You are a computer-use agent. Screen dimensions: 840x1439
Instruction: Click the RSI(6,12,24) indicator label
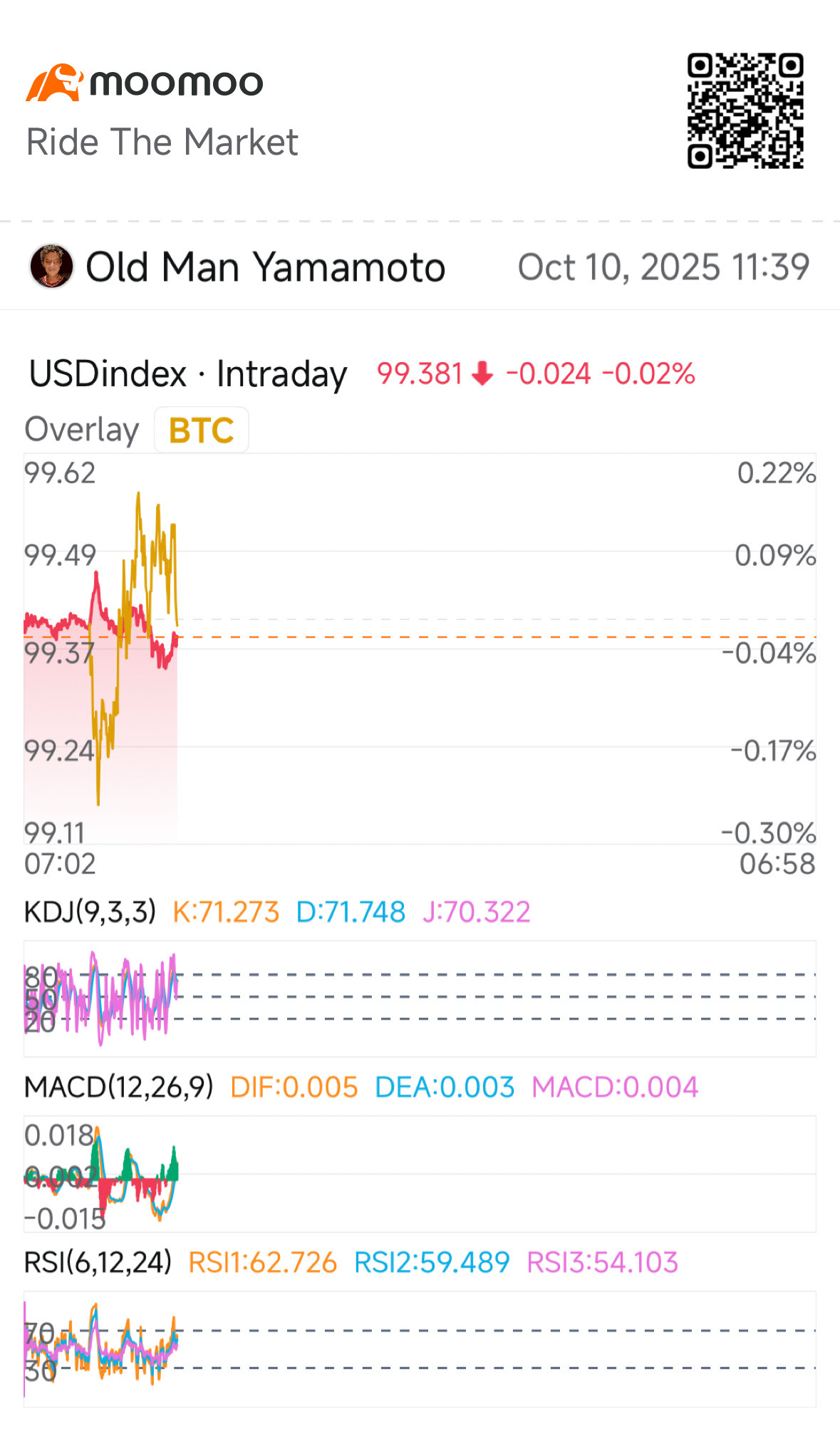point(98,1262)
